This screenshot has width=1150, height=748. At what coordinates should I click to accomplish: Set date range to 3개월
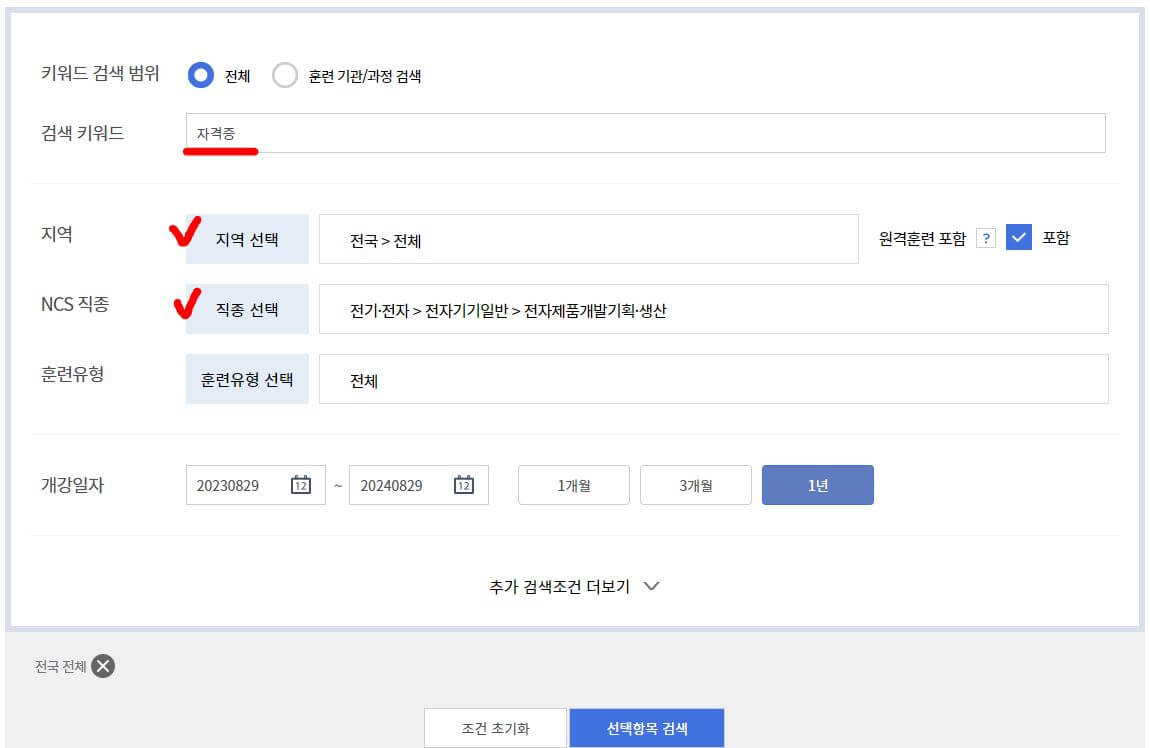(x=695, y=484)
